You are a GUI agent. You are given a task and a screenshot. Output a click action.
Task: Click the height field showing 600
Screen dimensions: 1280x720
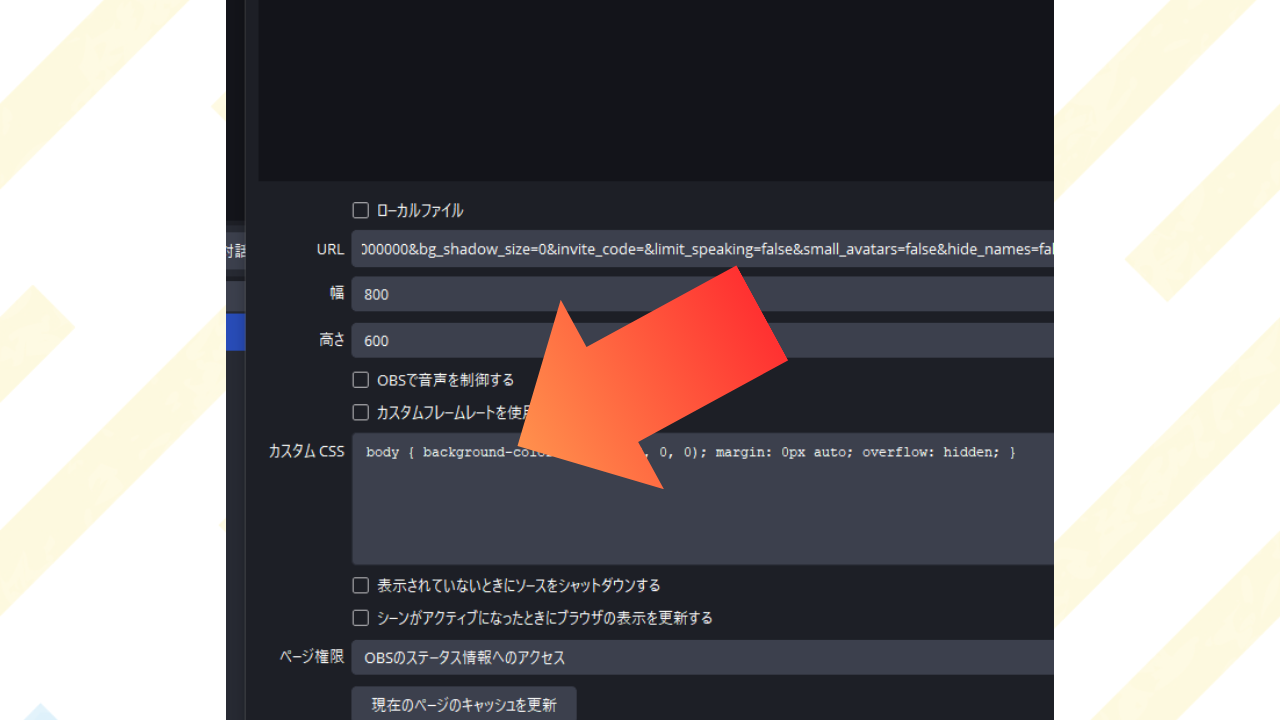(x=700, y=340)
